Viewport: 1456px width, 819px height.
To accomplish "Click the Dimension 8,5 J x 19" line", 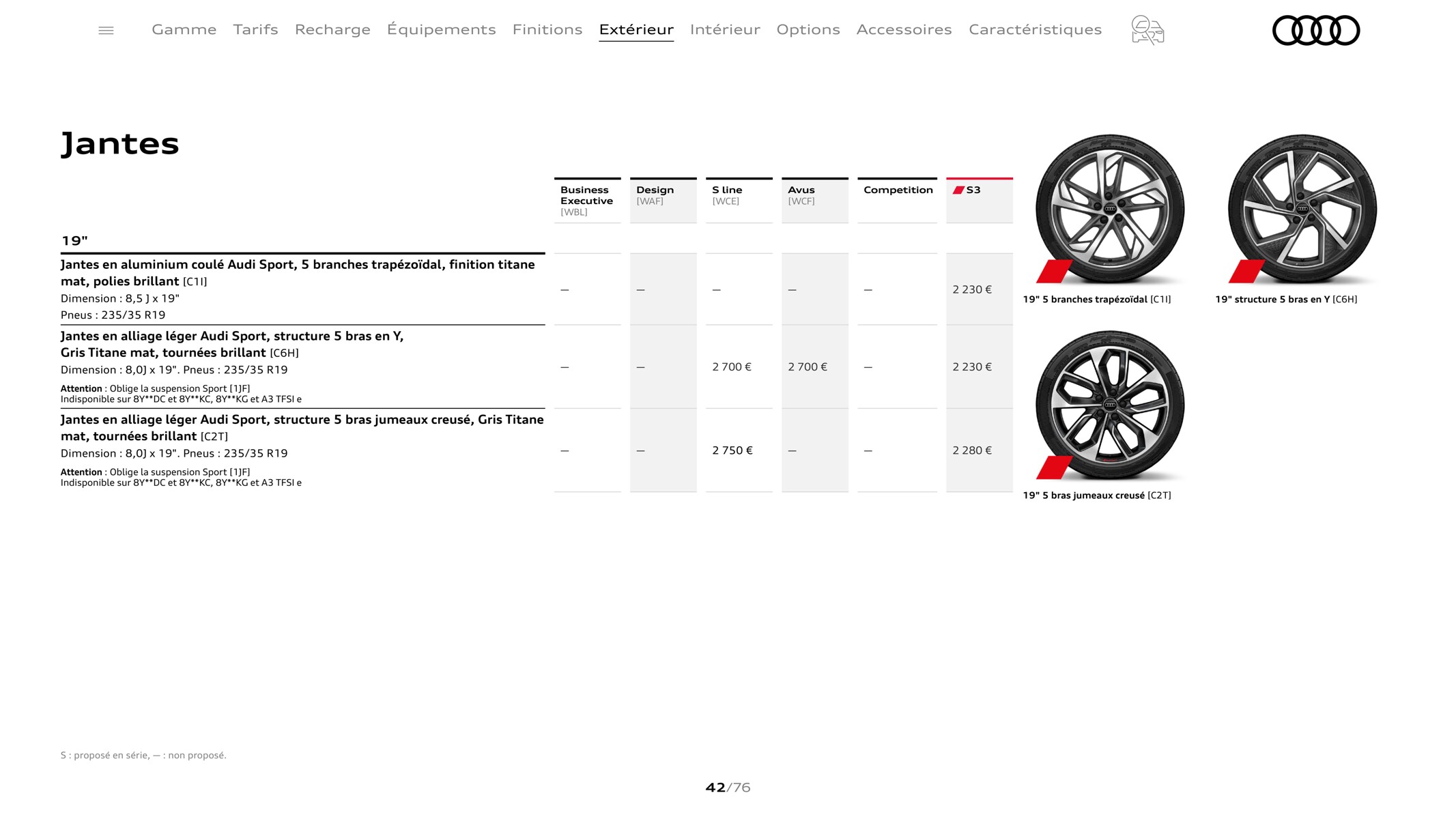I will 120,299.
